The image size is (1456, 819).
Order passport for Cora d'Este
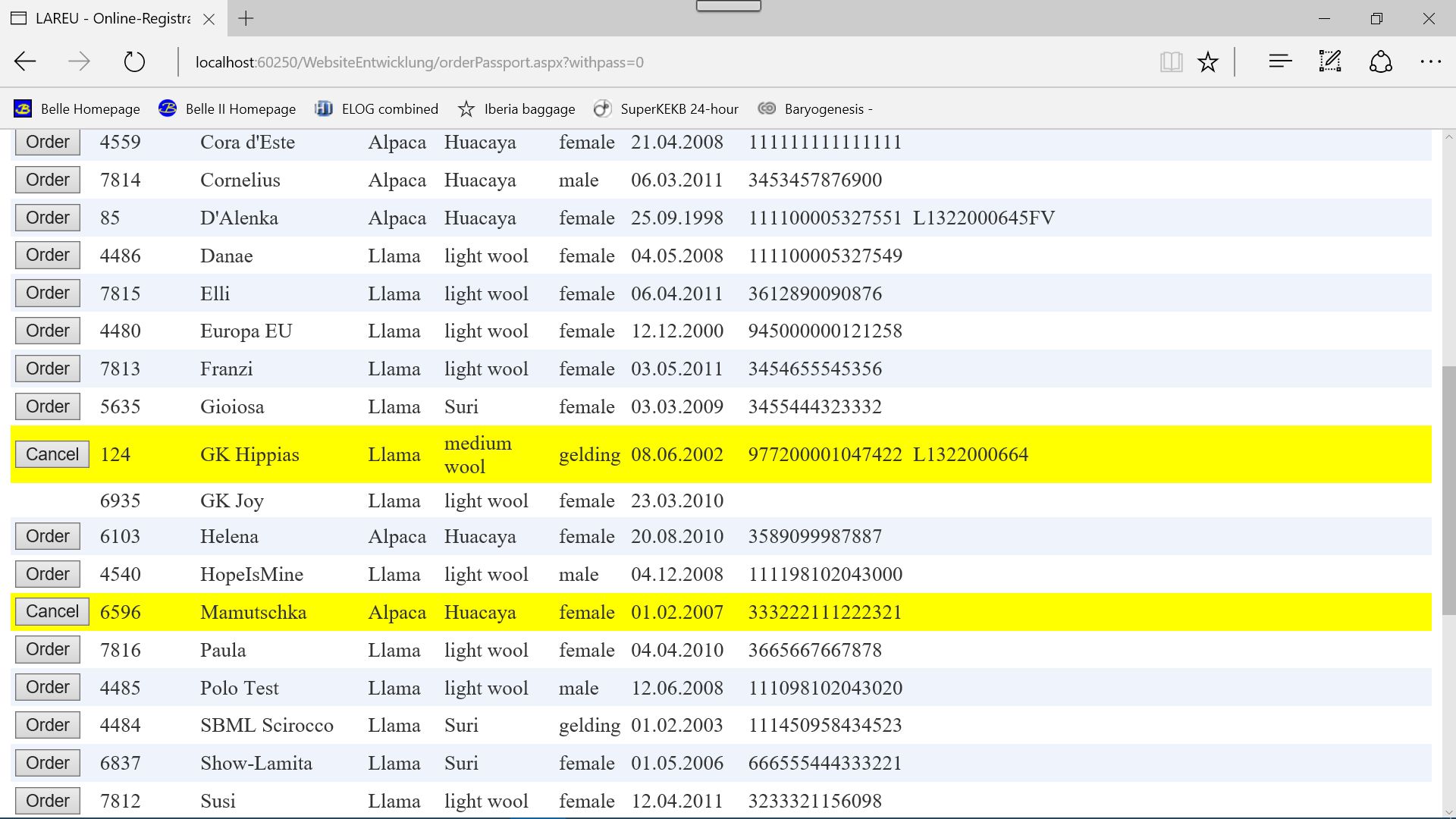tap(48, 142)
